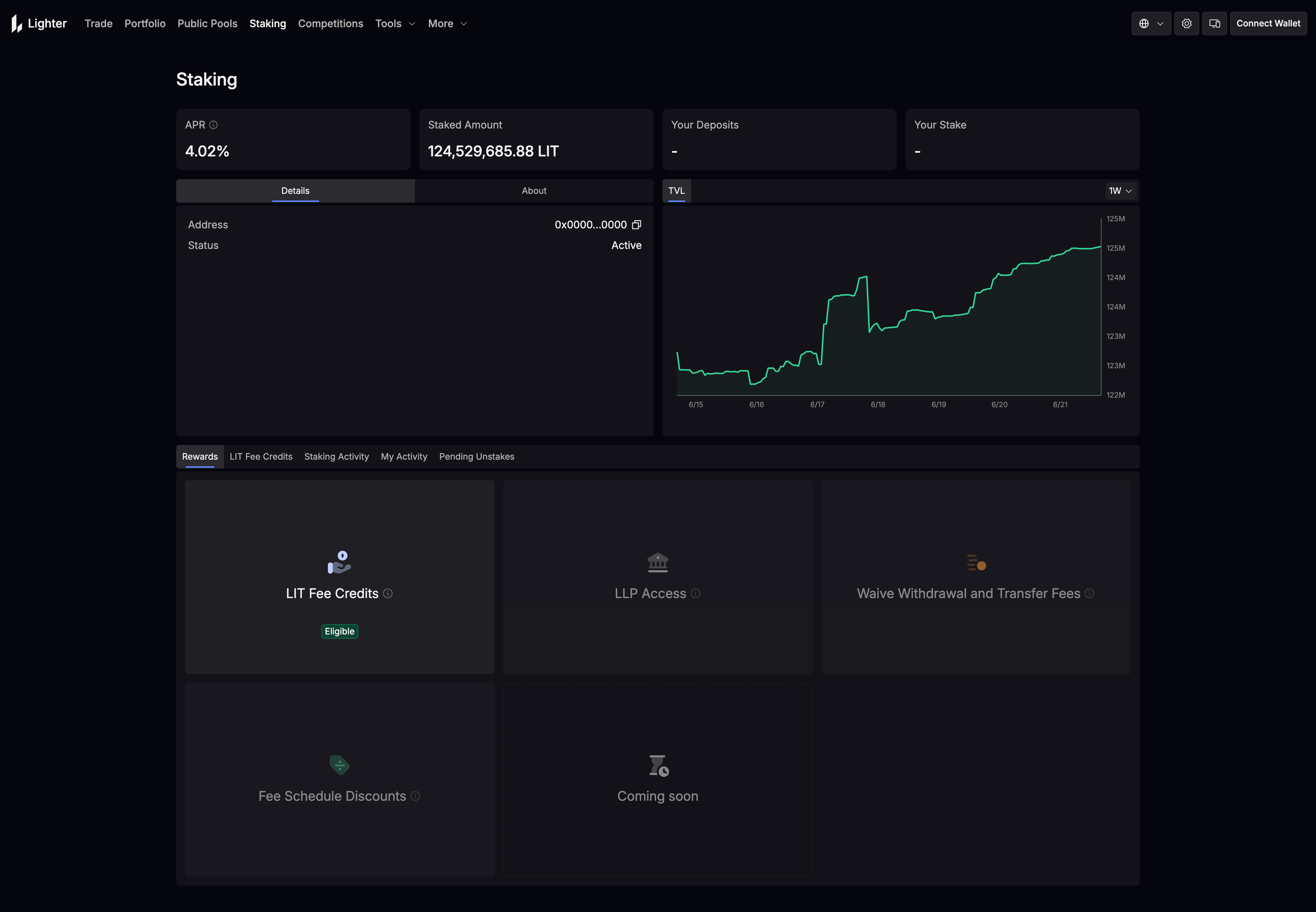Viewport: 1316px width, 912px height.
Task: Select Staking in navigation
Action: [267, 23]
